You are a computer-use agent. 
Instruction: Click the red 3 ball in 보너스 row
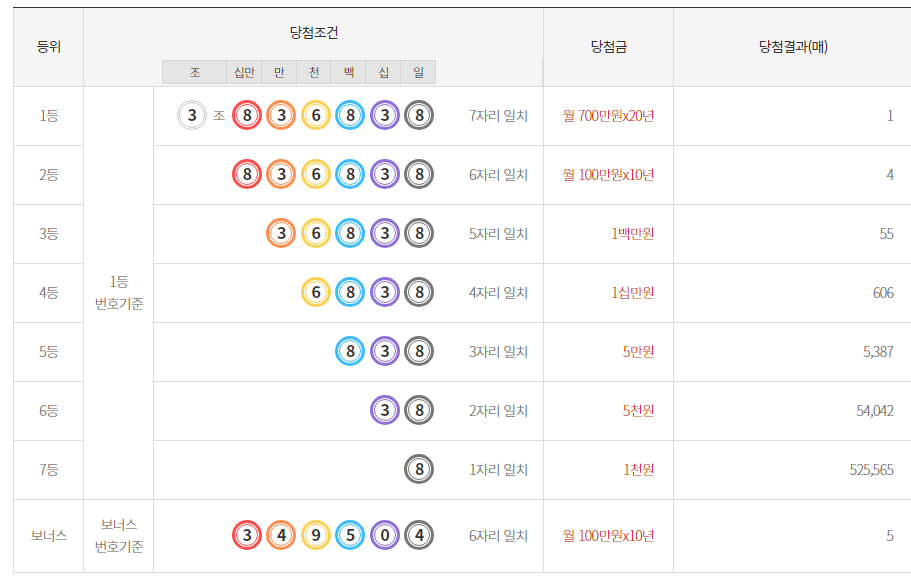pos(247,535)
